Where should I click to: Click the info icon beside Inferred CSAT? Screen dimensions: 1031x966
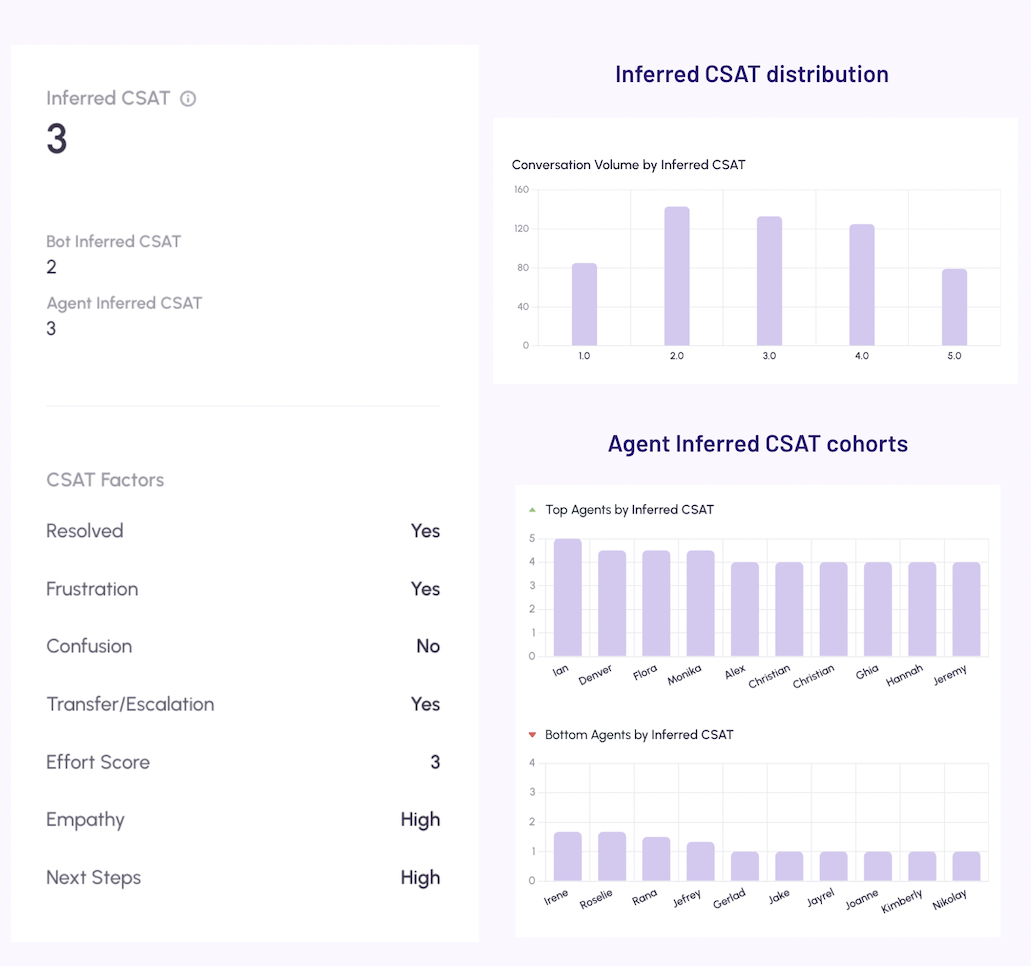tap(188, 99)
